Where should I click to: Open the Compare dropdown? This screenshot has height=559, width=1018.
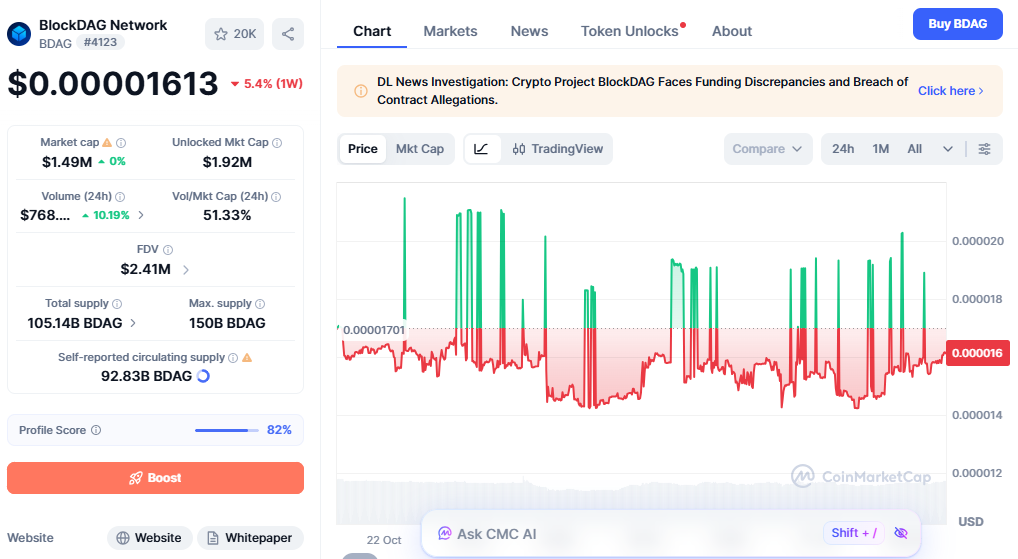pyautogui.click(x=768, y=149)
